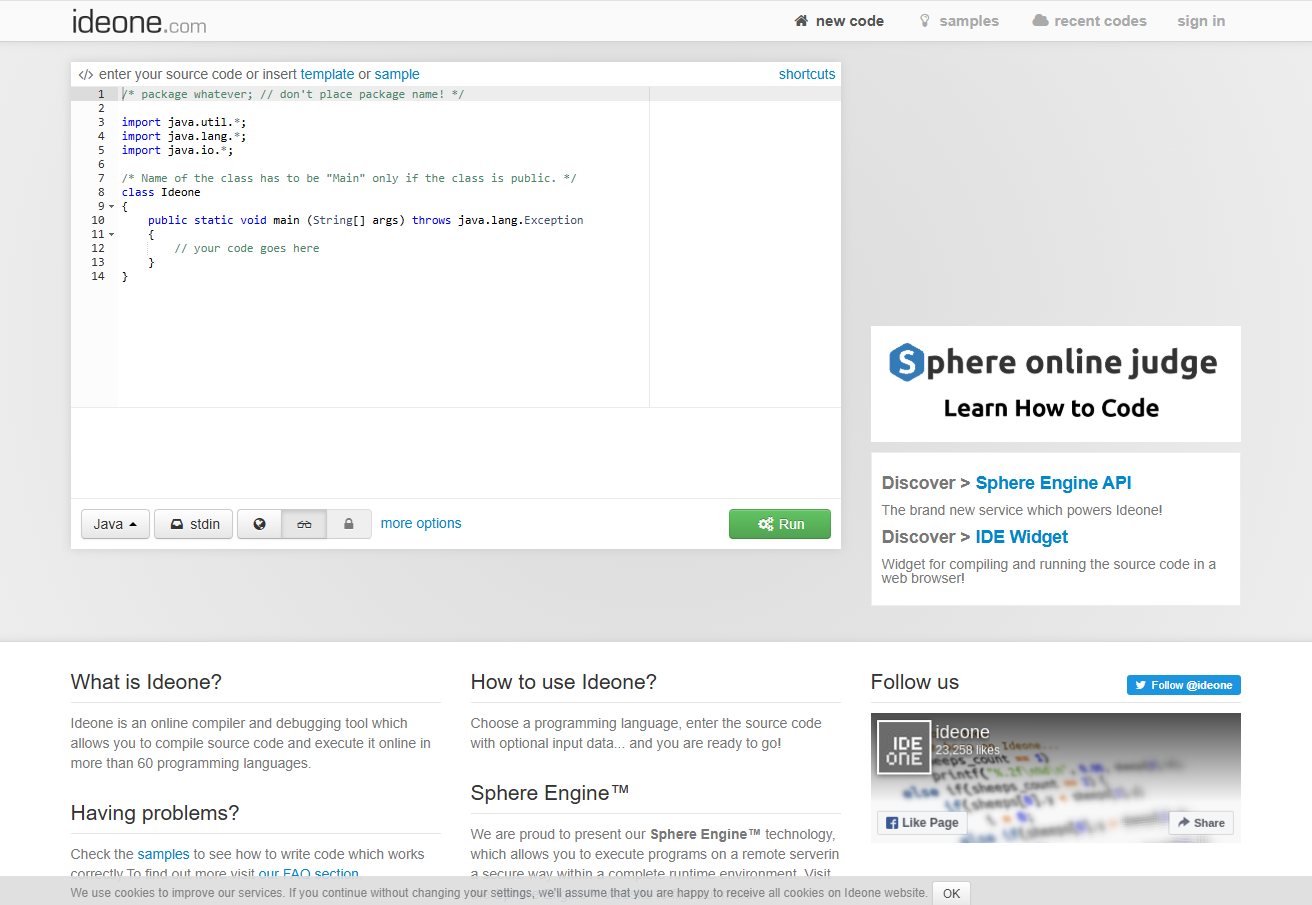This screenshot has width=1312, height=905.
Task: Open the Java language dropdown
Action: click(115, 524)
